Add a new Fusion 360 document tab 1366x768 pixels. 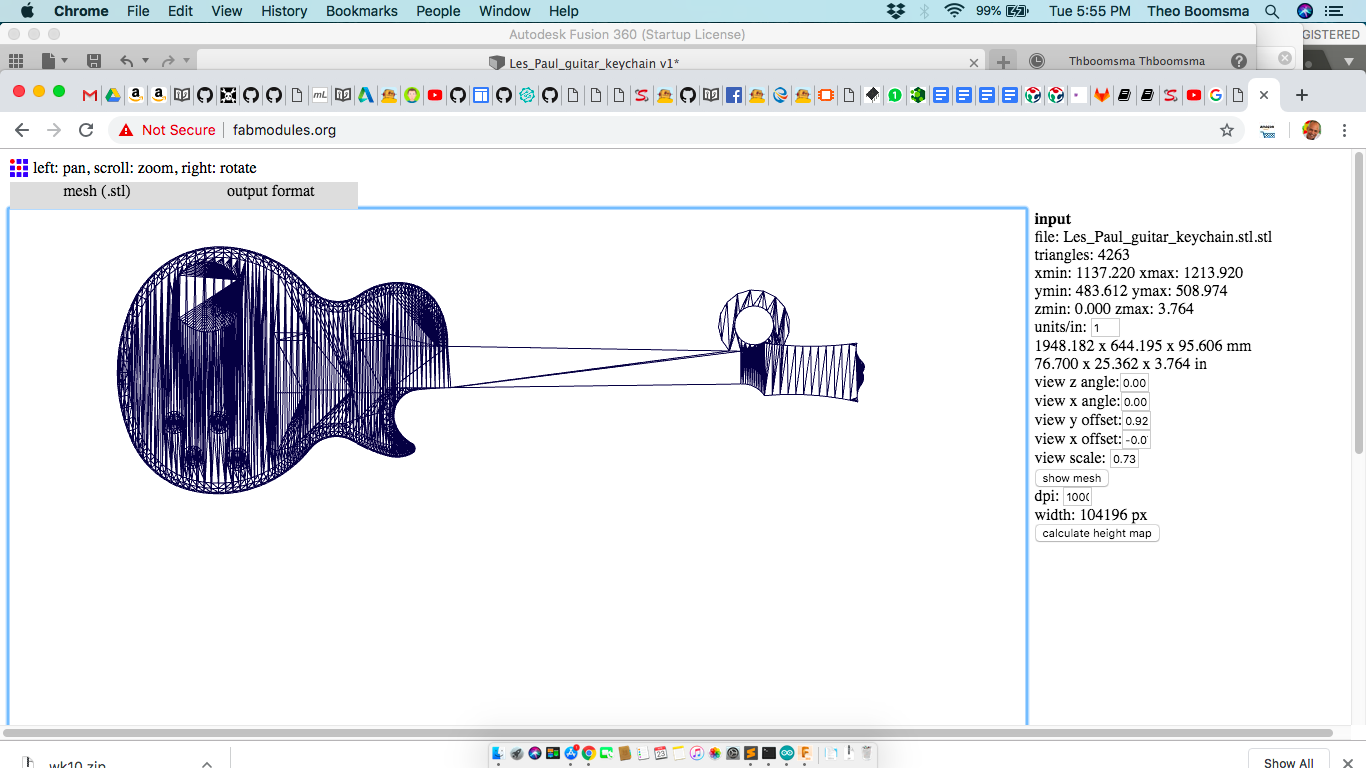tap(1003, 61)
